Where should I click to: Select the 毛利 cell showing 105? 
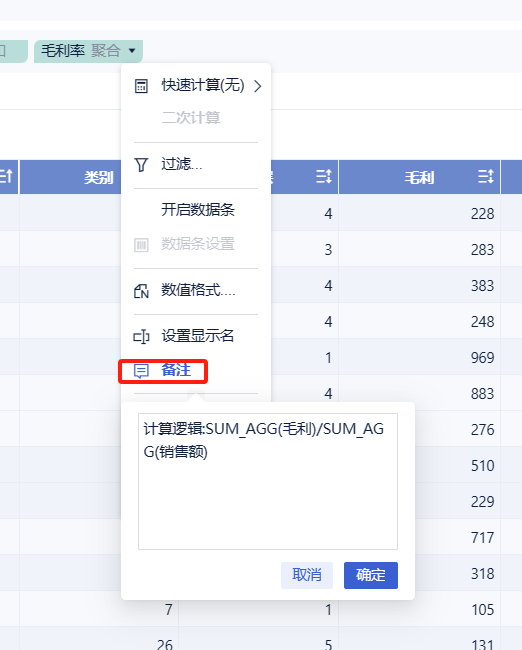tap(419, 610)
